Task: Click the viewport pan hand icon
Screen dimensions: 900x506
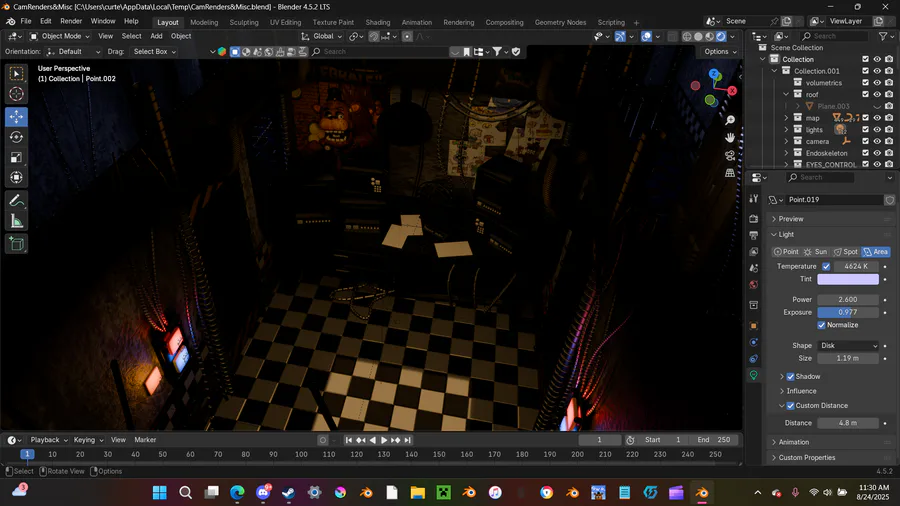Action: [730, 138]
